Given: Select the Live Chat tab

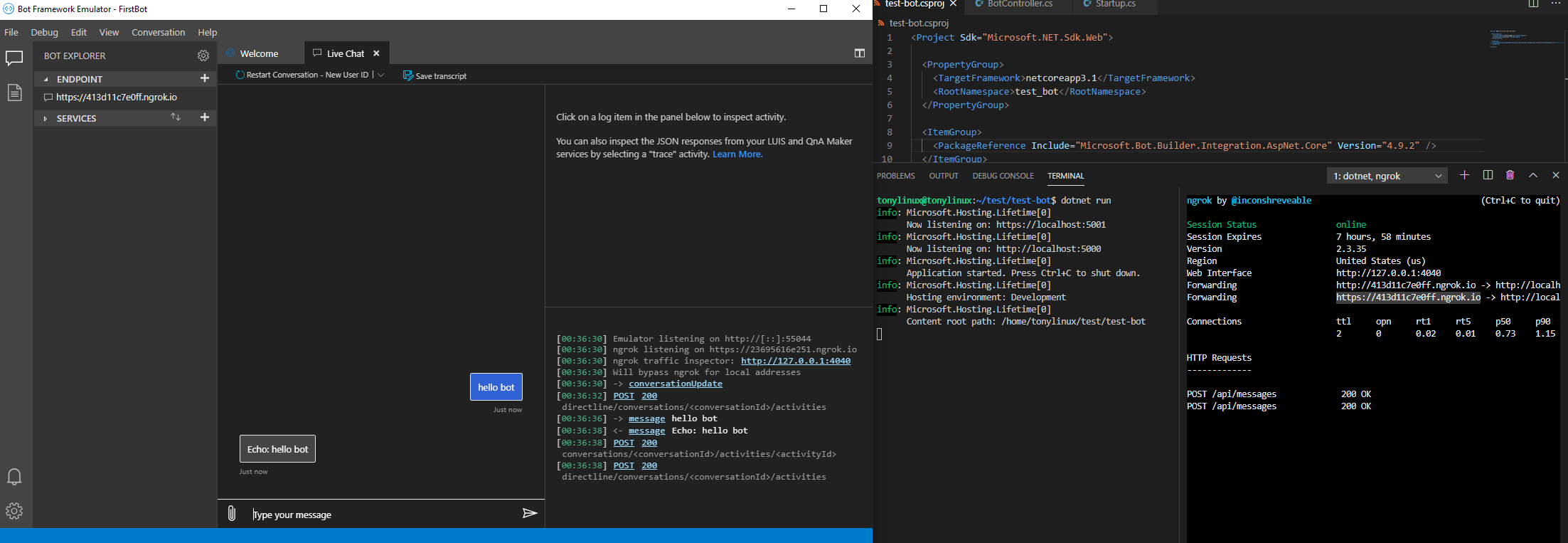Looking at the screenshot, I should click(345, 53).
